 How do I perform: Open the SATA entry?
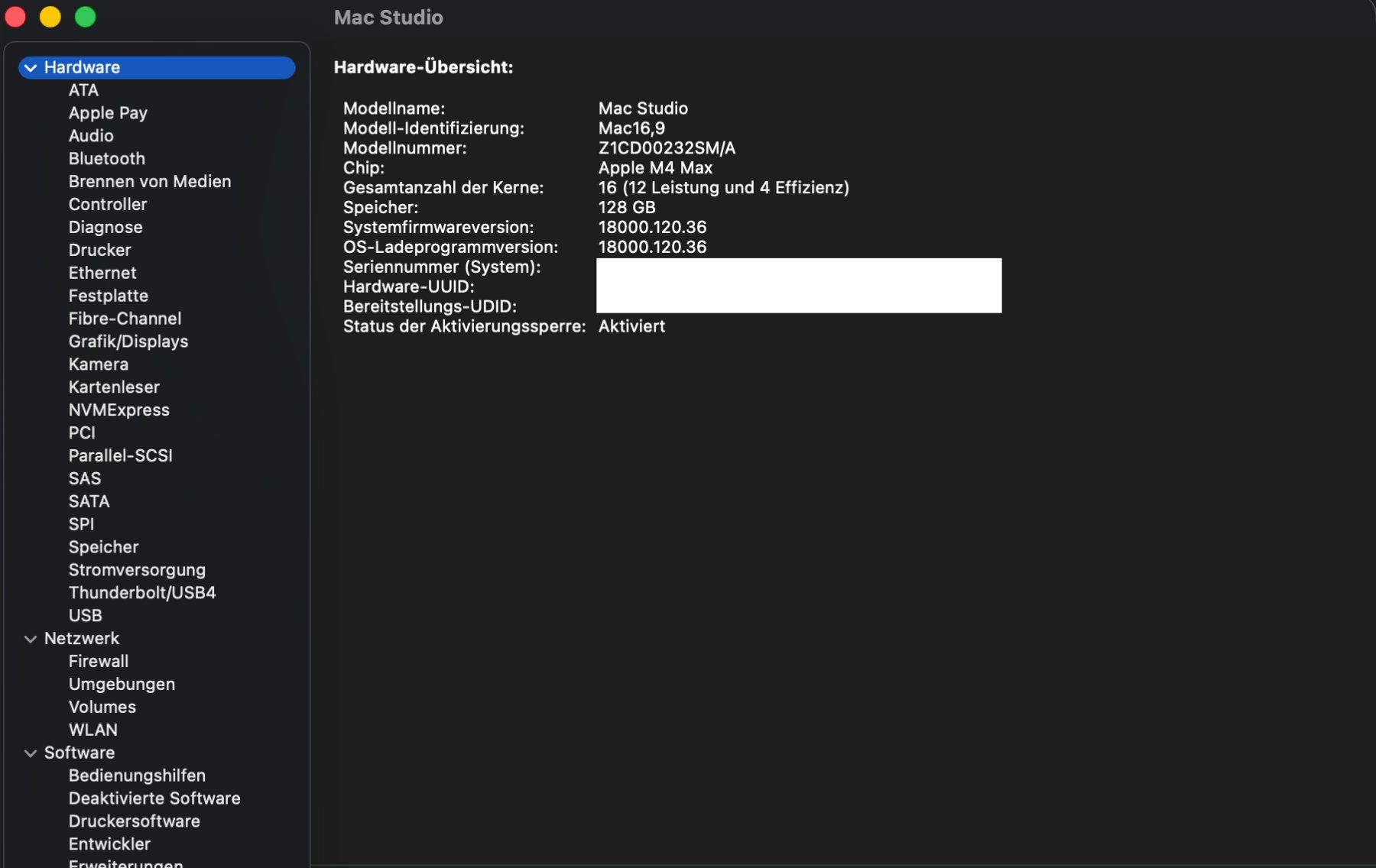click(89, 502)
